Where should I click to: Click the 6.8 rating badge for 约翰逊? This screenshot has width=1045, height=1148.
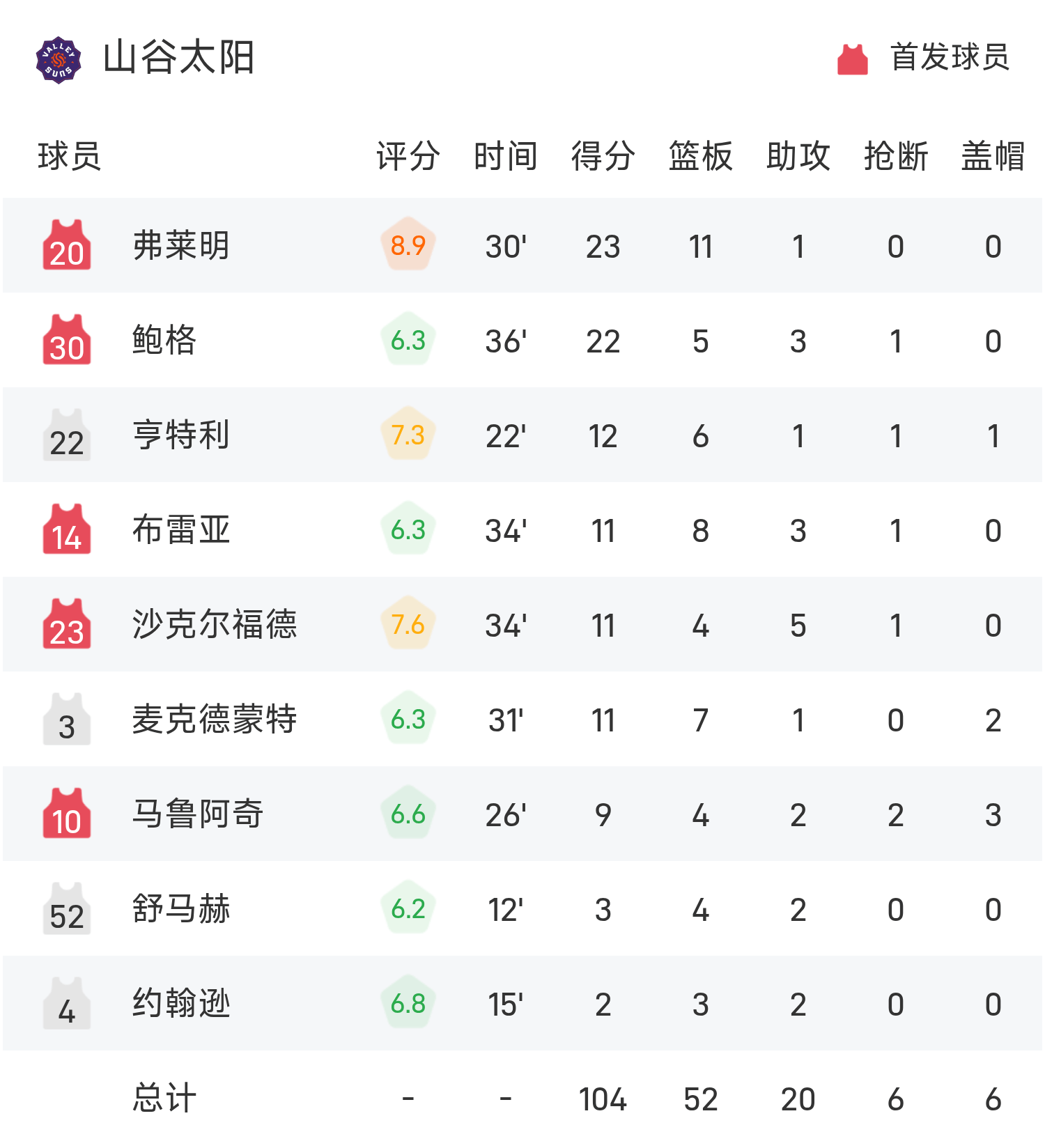pyautogui.click(x=408, y=1003)
